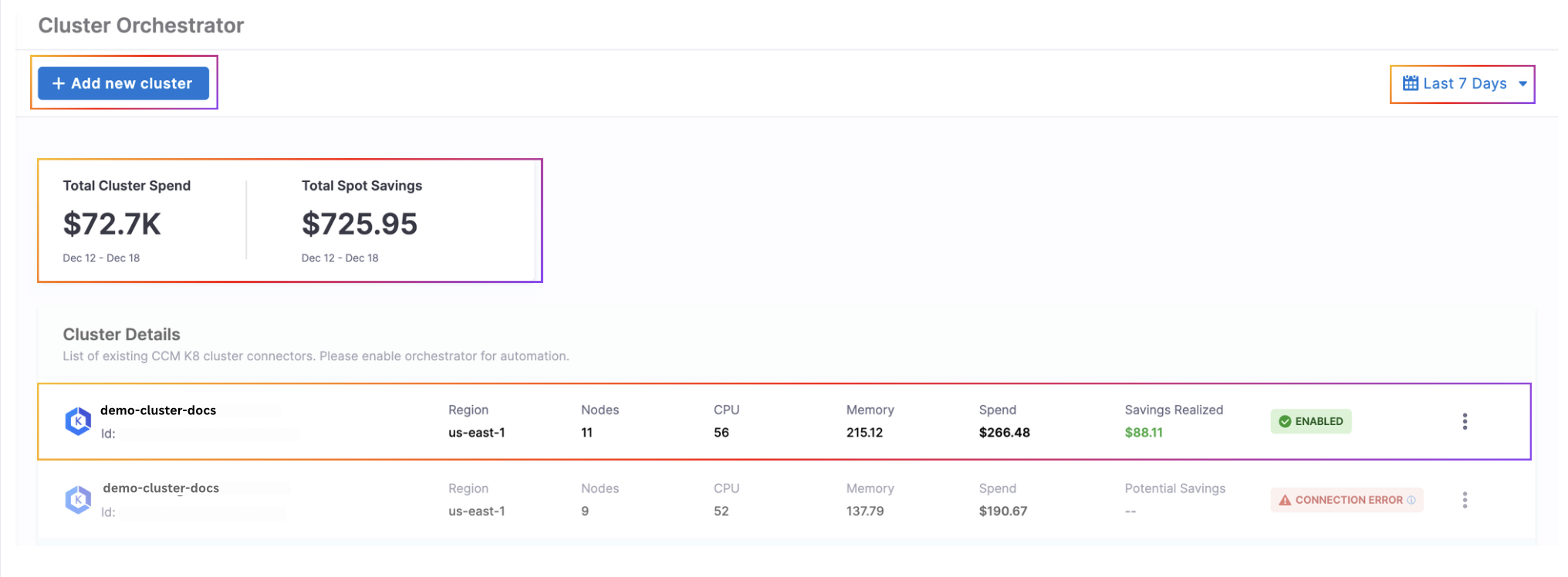Click the ENABLED status badge
This screenshot has height=577, width=1568.
1311,421
